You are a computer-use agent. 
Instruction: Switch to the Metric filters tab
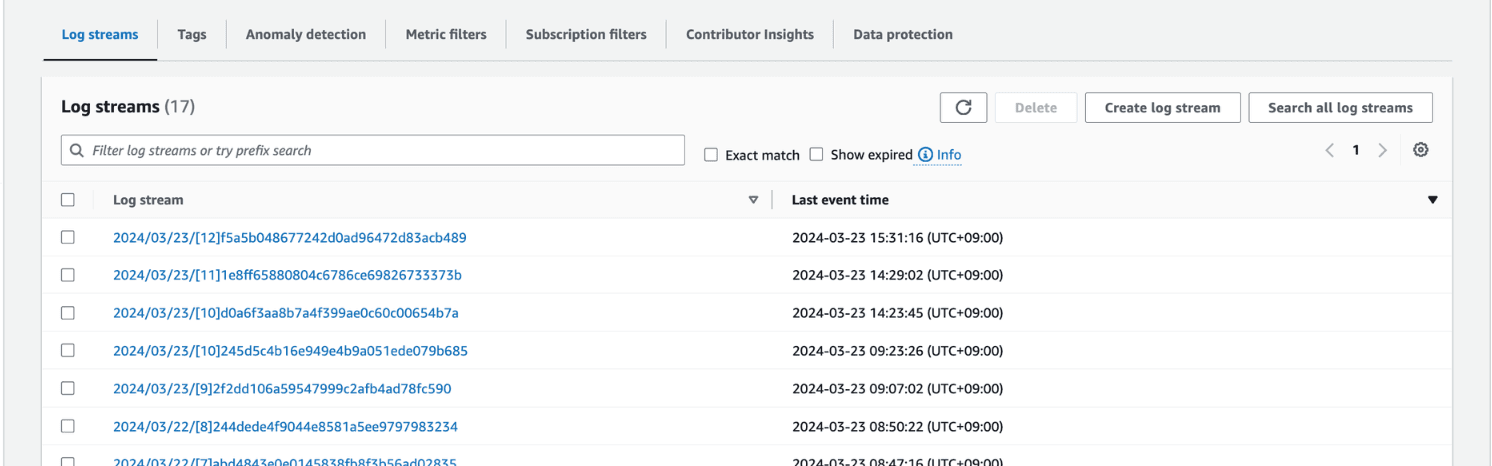[x=446, y=34]
